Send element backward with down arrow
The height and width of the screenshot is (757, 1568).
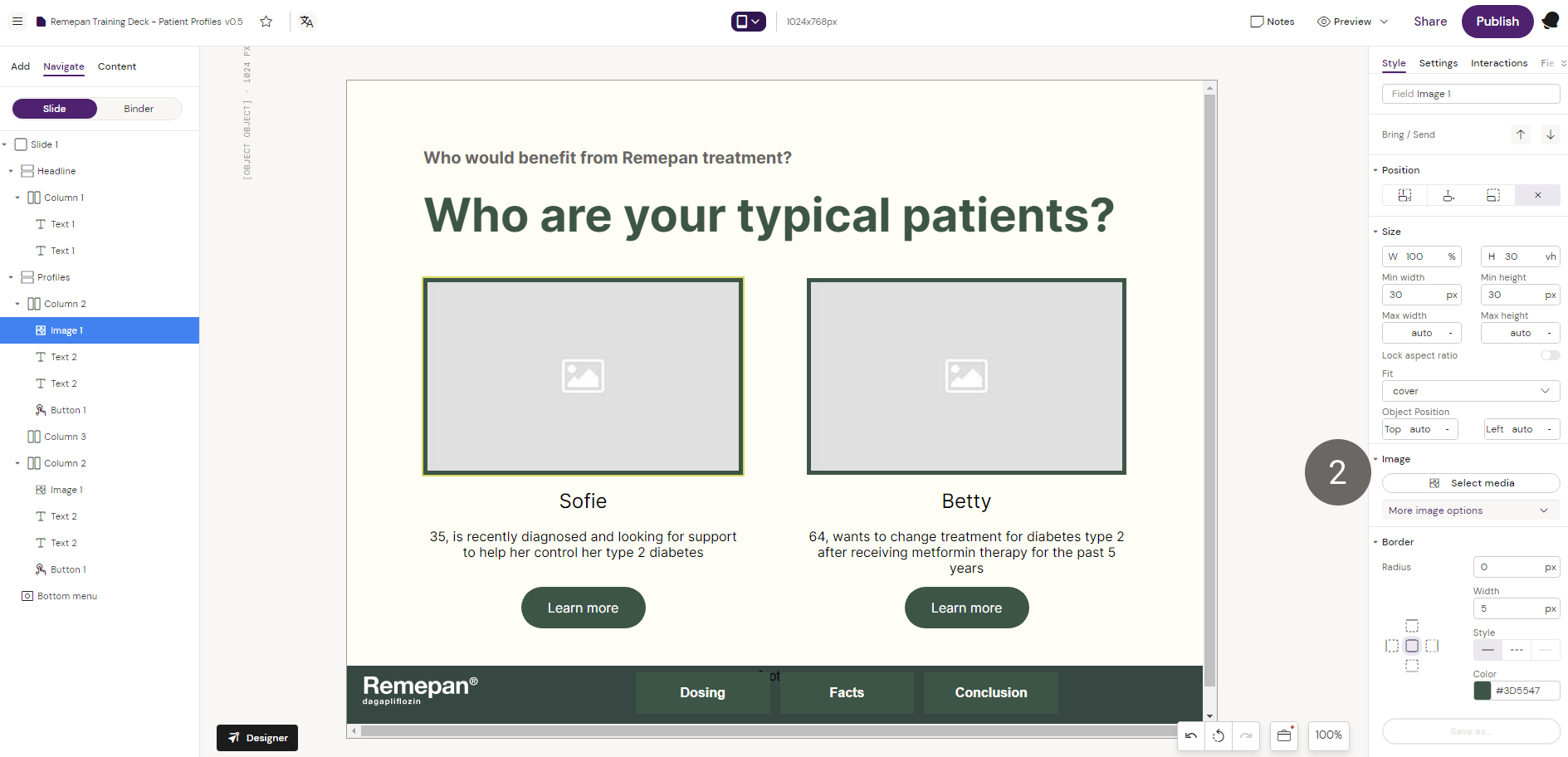1550,134
